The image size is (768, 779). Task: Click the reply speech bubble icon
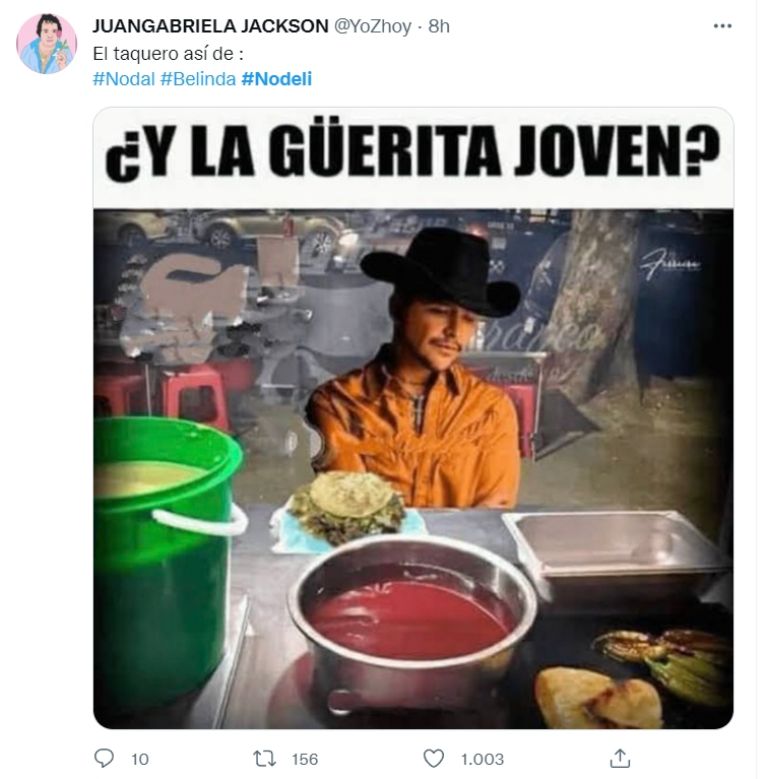pos(104,758)
